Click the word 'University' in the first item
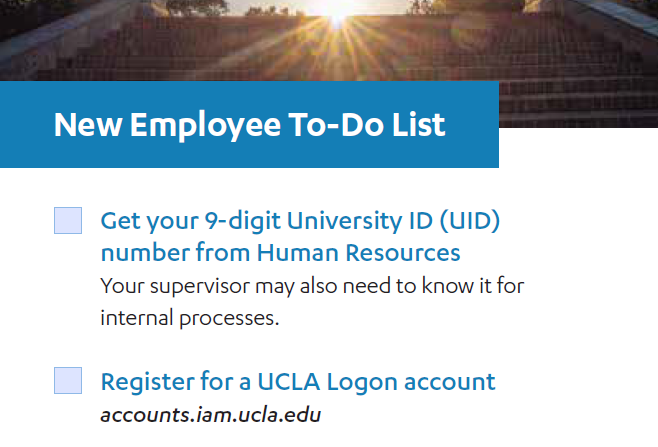 (345, 221)
